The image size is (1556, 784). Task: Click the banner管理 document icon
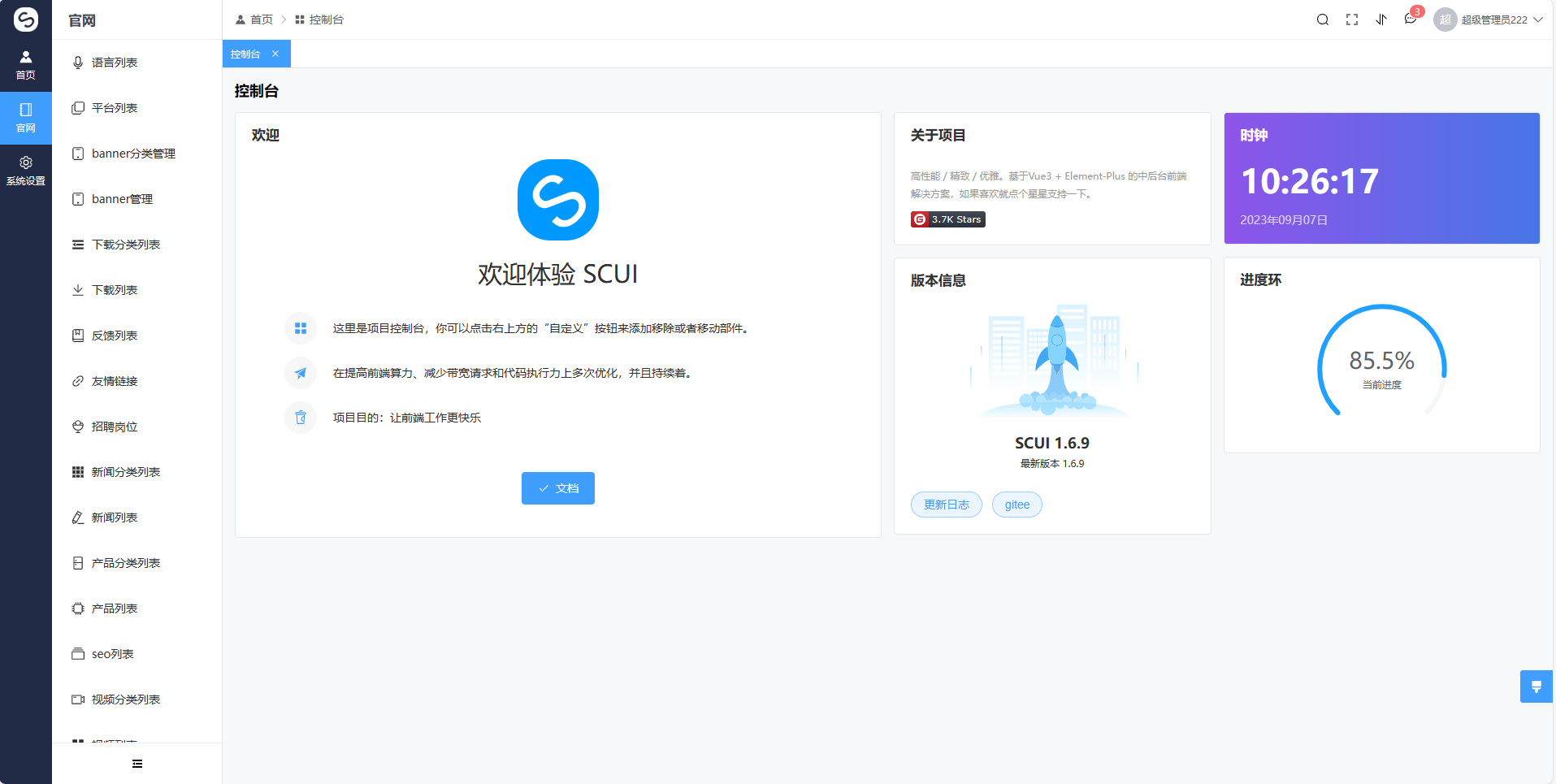coord(78,199)
